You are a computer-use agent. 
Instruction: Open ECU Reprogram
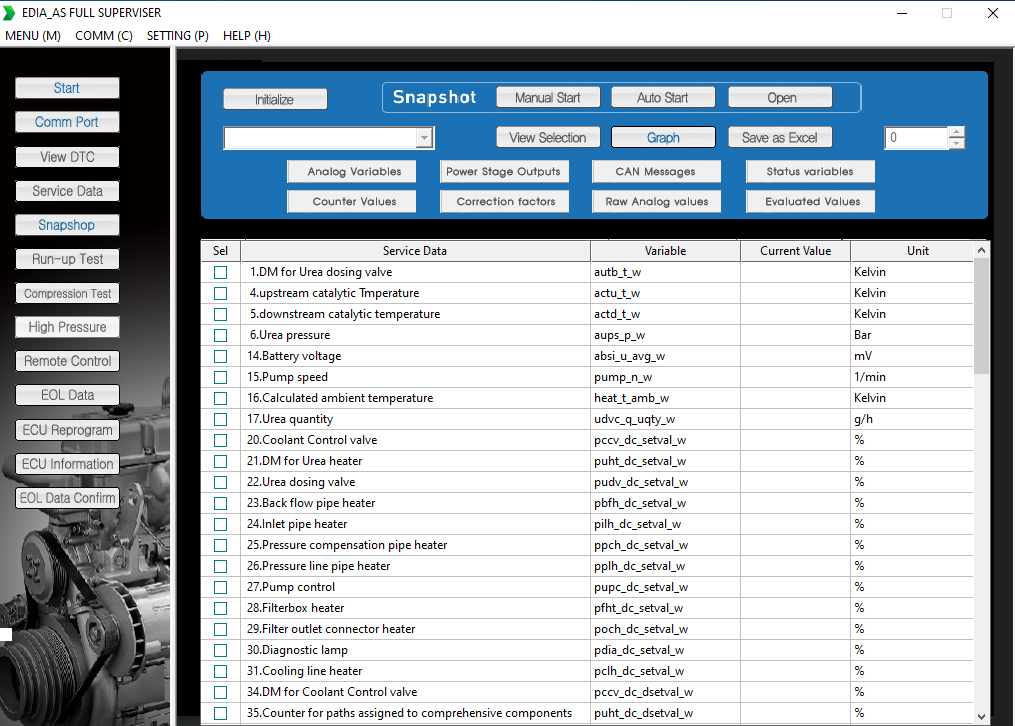point(67,430)
